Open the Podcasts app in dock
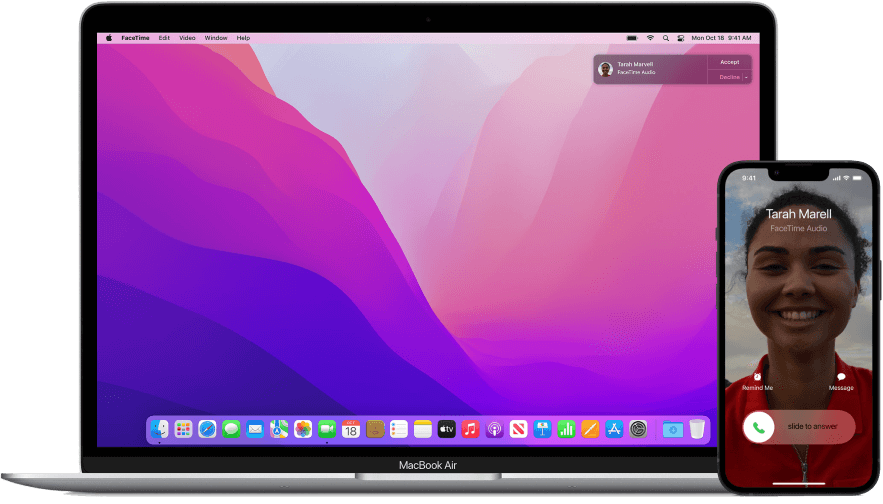Image resolution: width=883 pixels, height=504 pixels. point(494,429)
